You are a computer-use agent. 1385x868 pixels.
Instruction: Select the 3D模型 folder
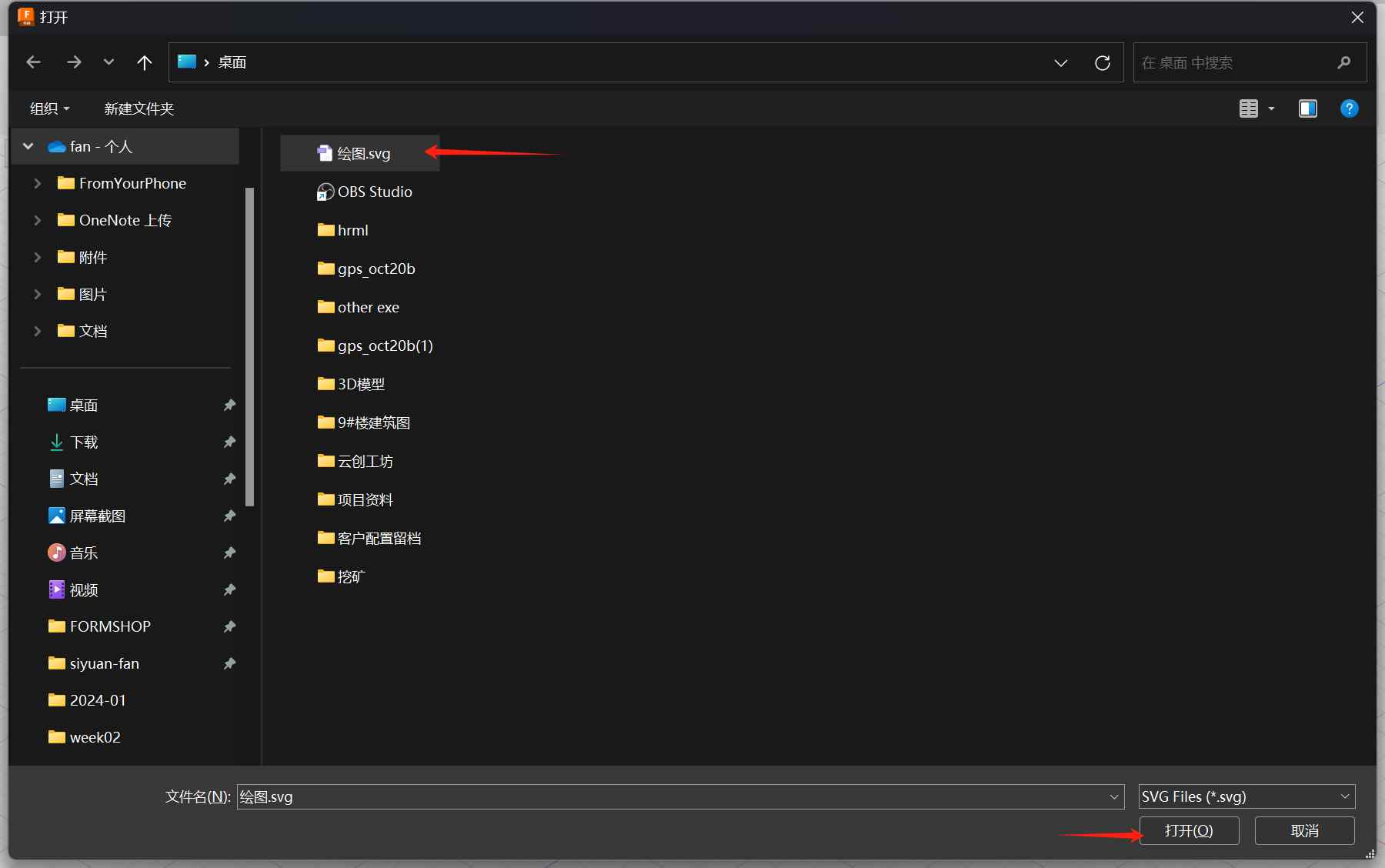click(x=351, y=384)
